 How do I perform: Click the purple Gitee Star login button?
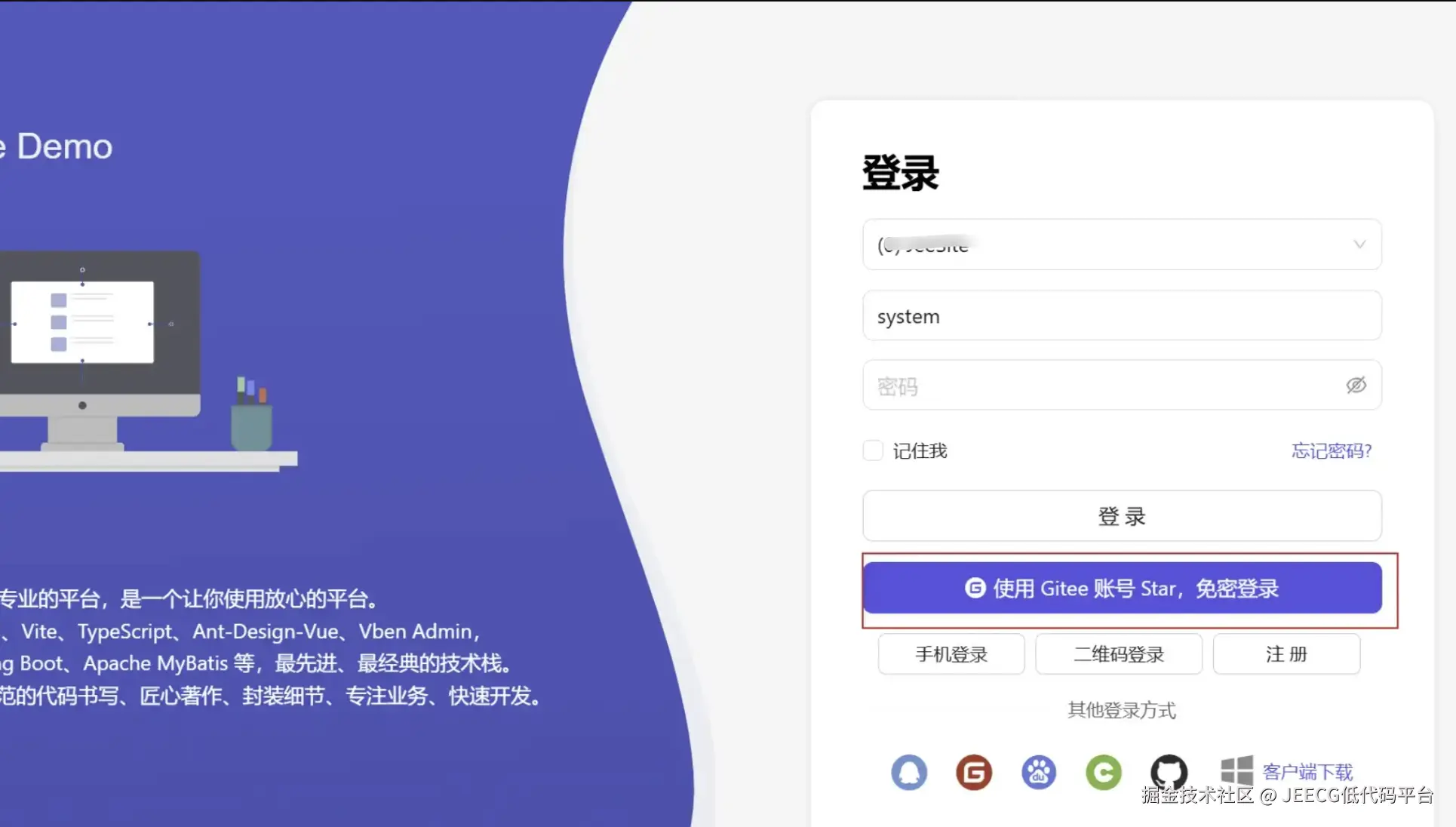pyautogui.click(x=1122, y=588)
